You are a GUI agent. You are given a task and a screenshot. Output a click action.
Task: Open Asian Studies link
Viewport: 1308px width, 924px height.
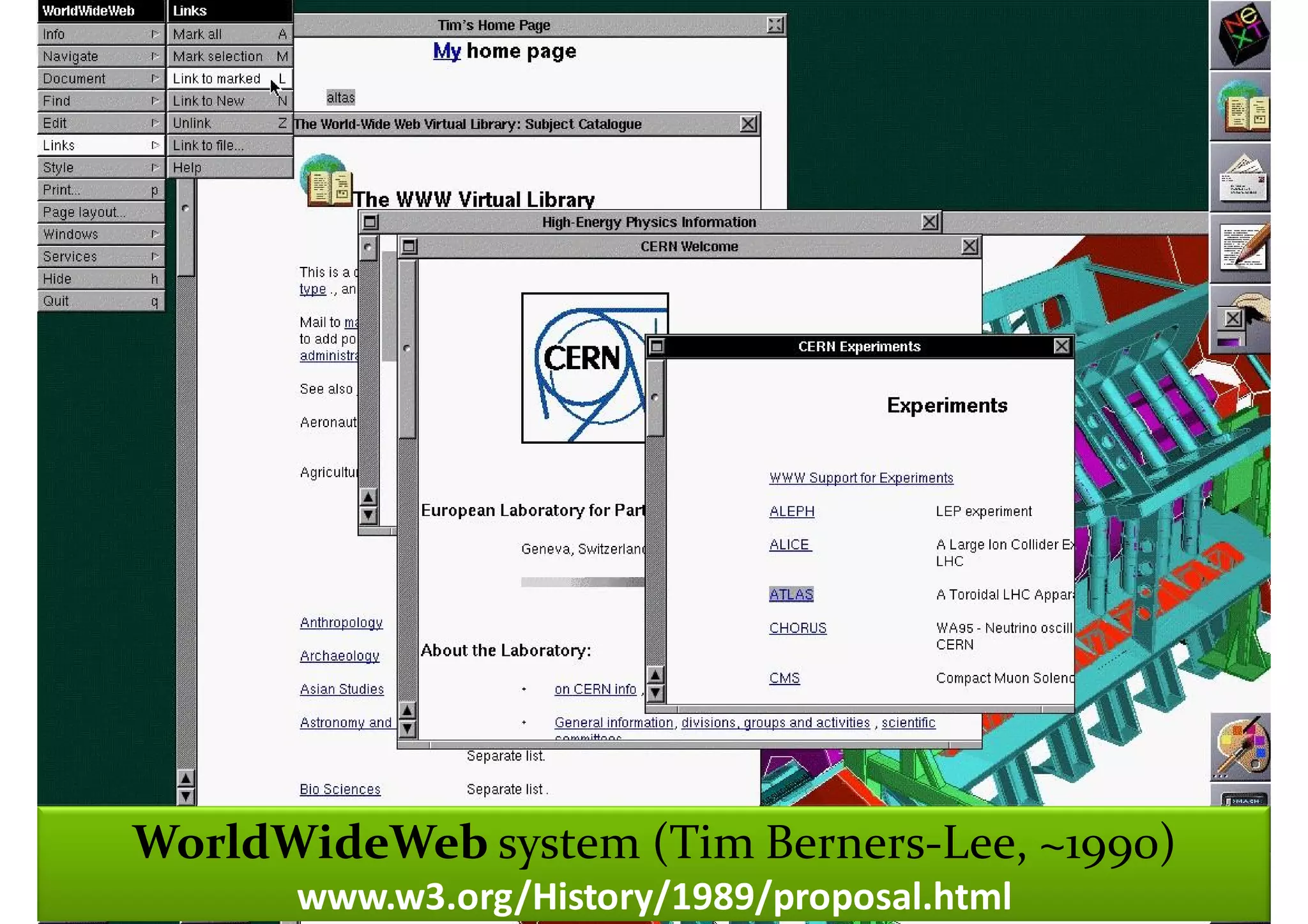[x=342, y=689]
